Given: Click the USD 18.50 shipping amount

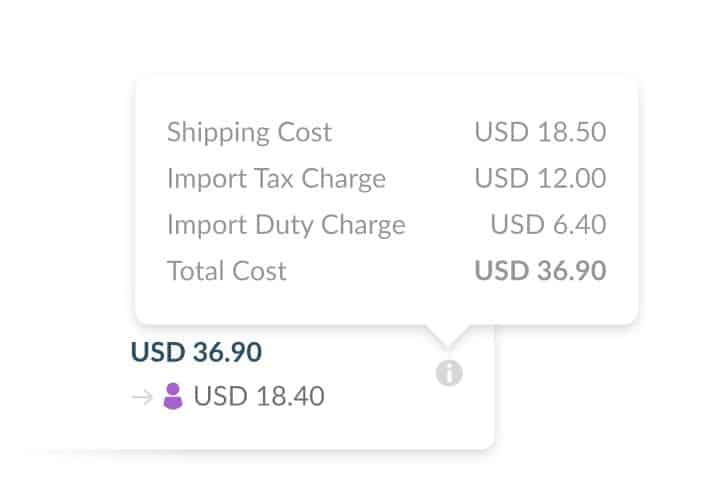Looking at the screenshot, I should [540, 132].
